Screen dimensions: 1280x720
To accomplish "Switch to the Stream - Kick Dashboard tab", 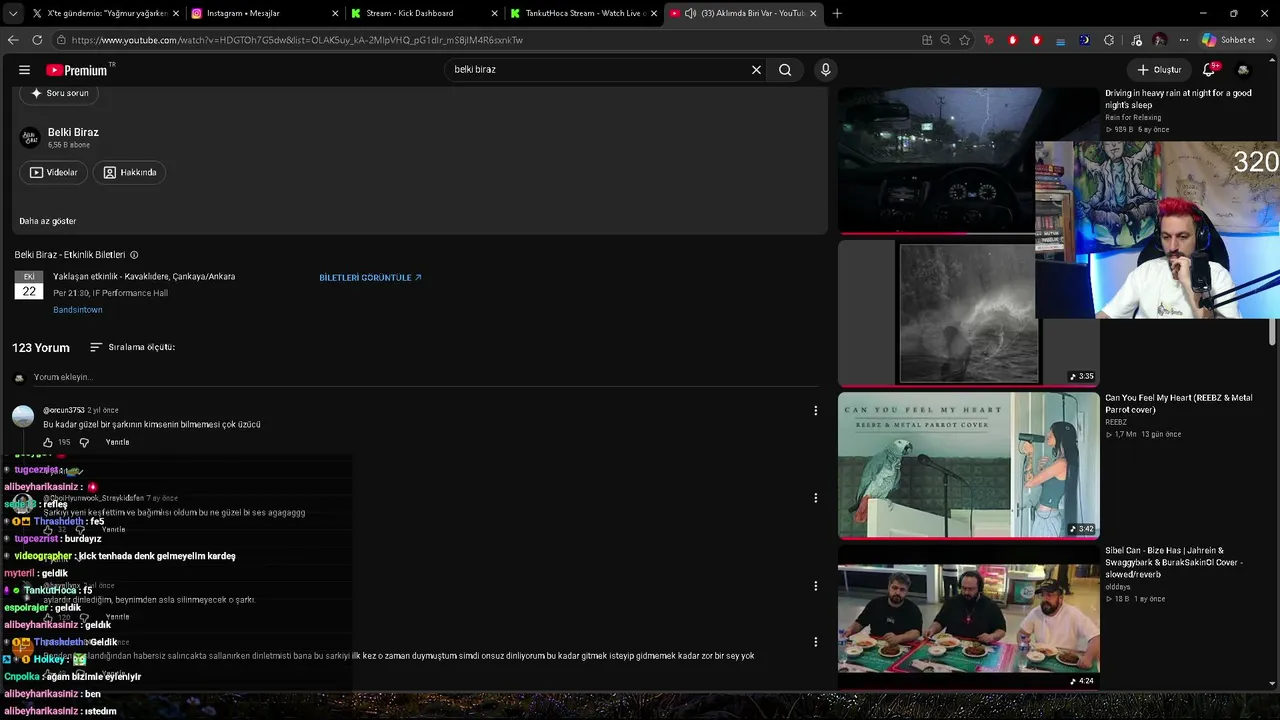I will [x=425, y=13].
